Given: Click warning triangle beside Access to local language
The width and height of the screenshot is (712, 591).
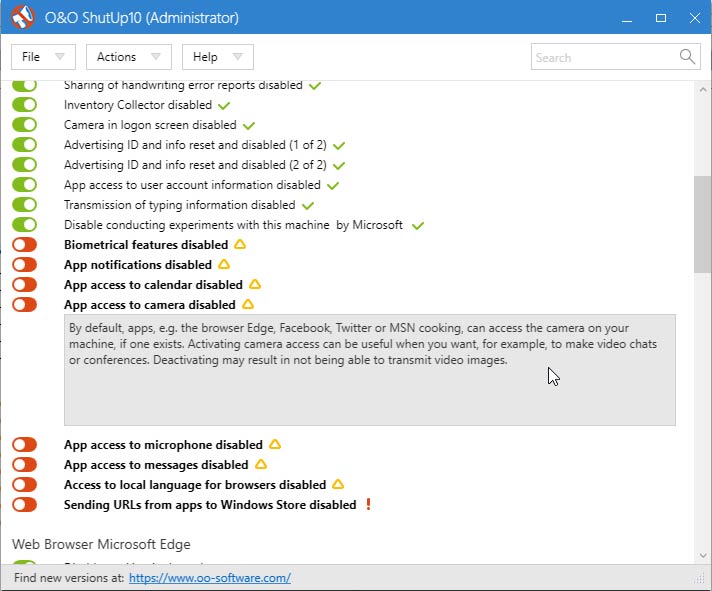Looking at the screenshot, I should tap(338, 484).
